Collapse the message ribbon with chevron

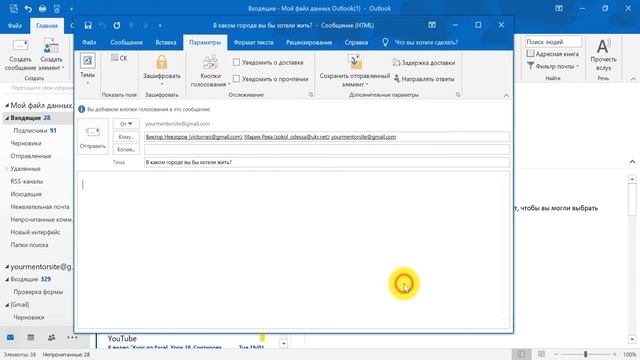506,95
